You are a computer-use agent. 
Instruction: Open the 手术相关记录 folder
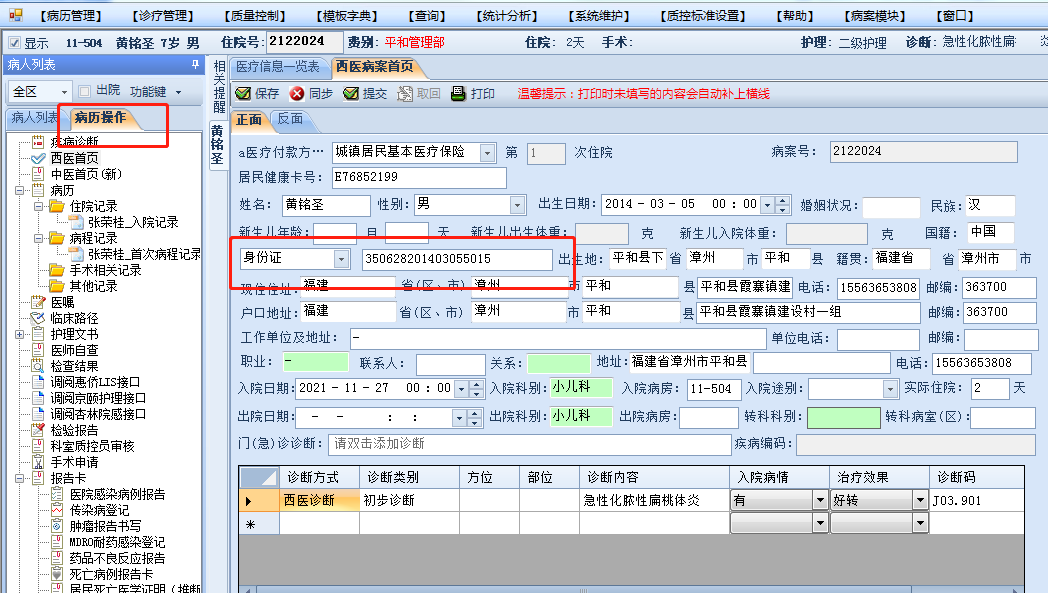pos(106,270)
